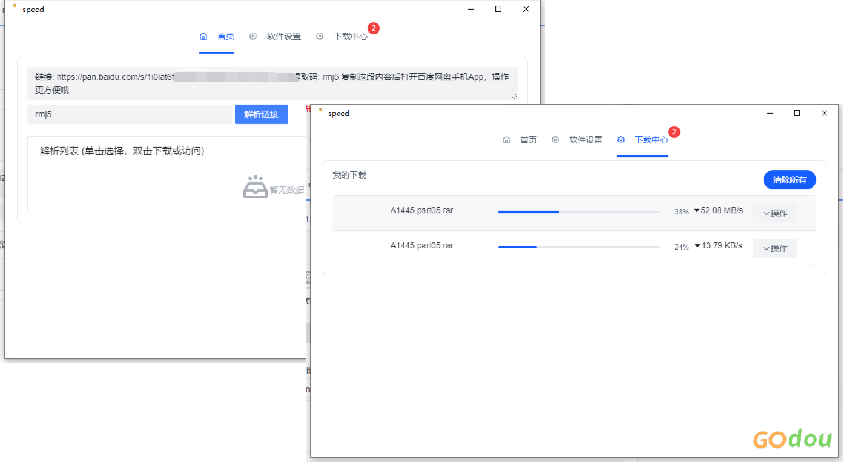843x462 pixels.
Task: Click settings gear icon in back window's tab bar
Action: (x=253, y=37)
